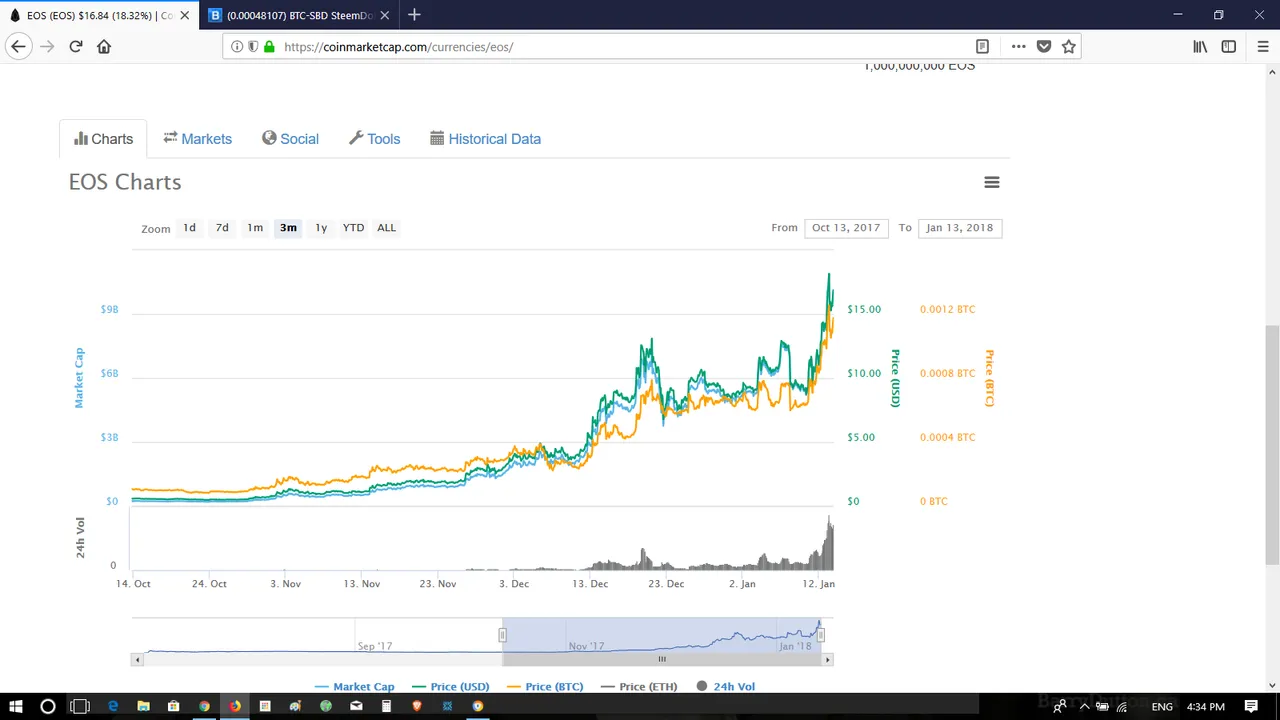Open Action Center notifications icon
Image resolution: width=1280 pixels, height=720 pixels.
[1251, 706]
